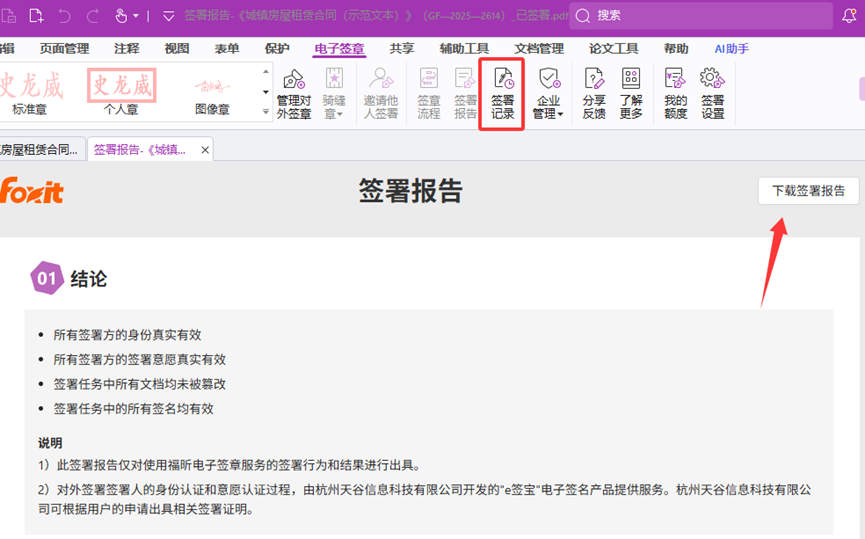Screen dimensions: 865x539
Task: Open the hand tool dropdown arrow
Action: pyautogui.click(x=136, y=16)
